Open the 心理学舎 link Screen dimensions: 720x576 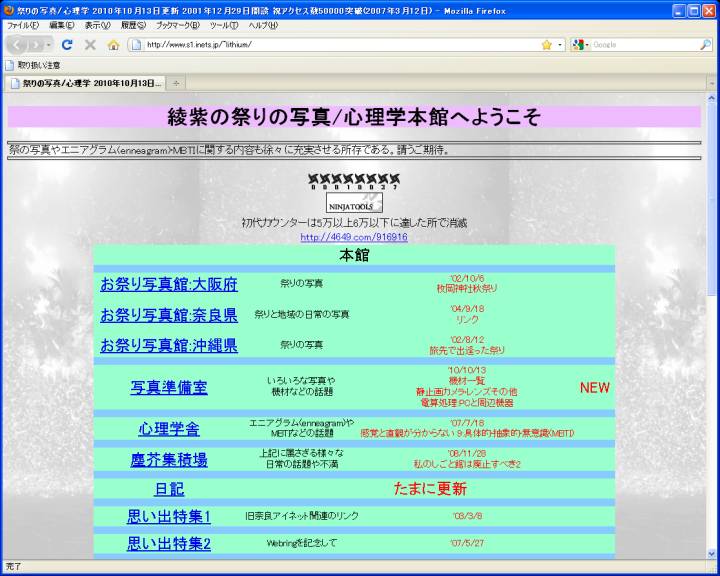point(169,429)
